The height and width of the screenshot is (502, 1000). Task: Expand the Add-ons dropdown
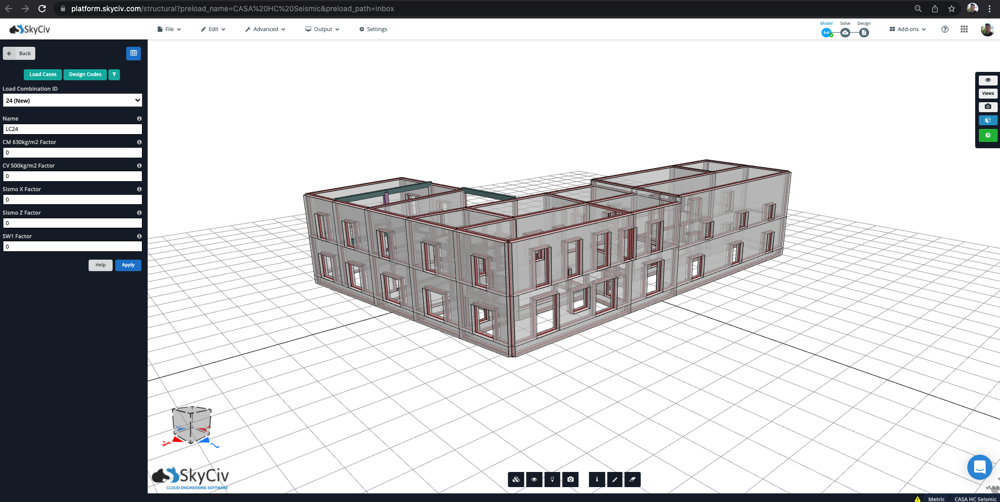point(908,29)
